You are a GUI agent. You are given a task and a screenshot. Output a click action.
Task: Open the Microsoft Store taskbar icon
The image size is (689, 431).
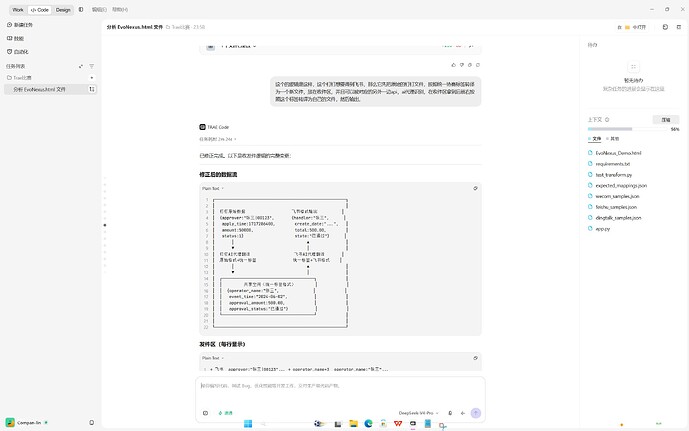click(383, 424)
